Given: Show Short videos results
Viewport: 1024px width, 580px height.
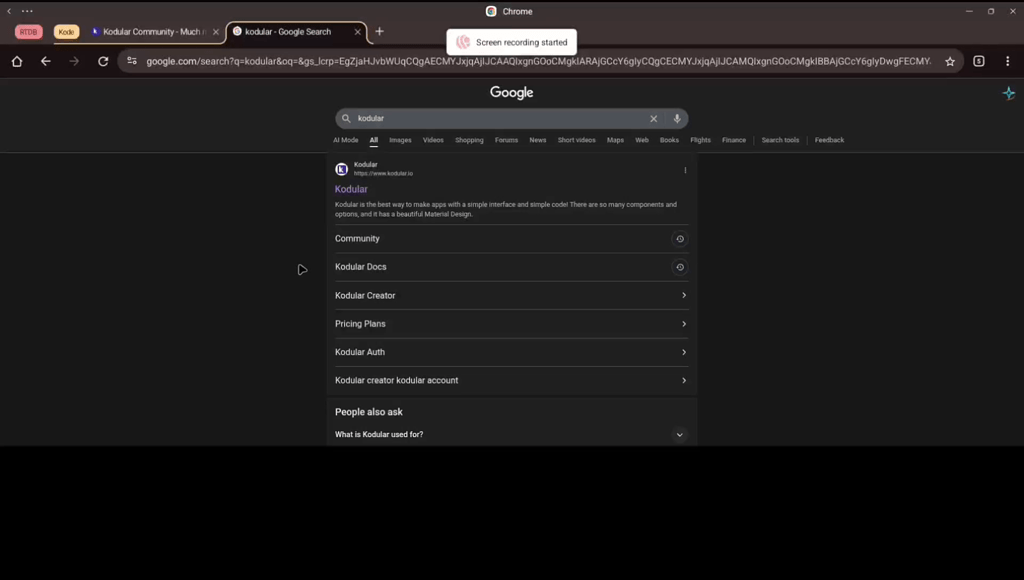Looking at the screenshot, I should click(577, 140).
